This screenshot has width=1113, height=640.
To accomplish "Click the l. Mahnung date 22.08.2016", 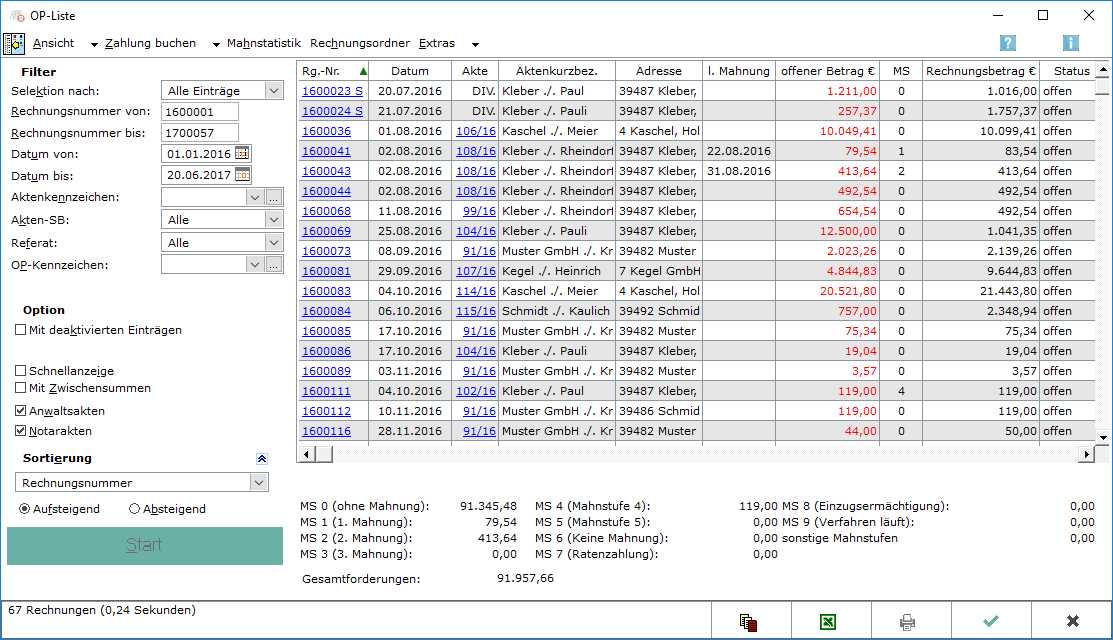I will pyautogui.click(x=739, y=151).
